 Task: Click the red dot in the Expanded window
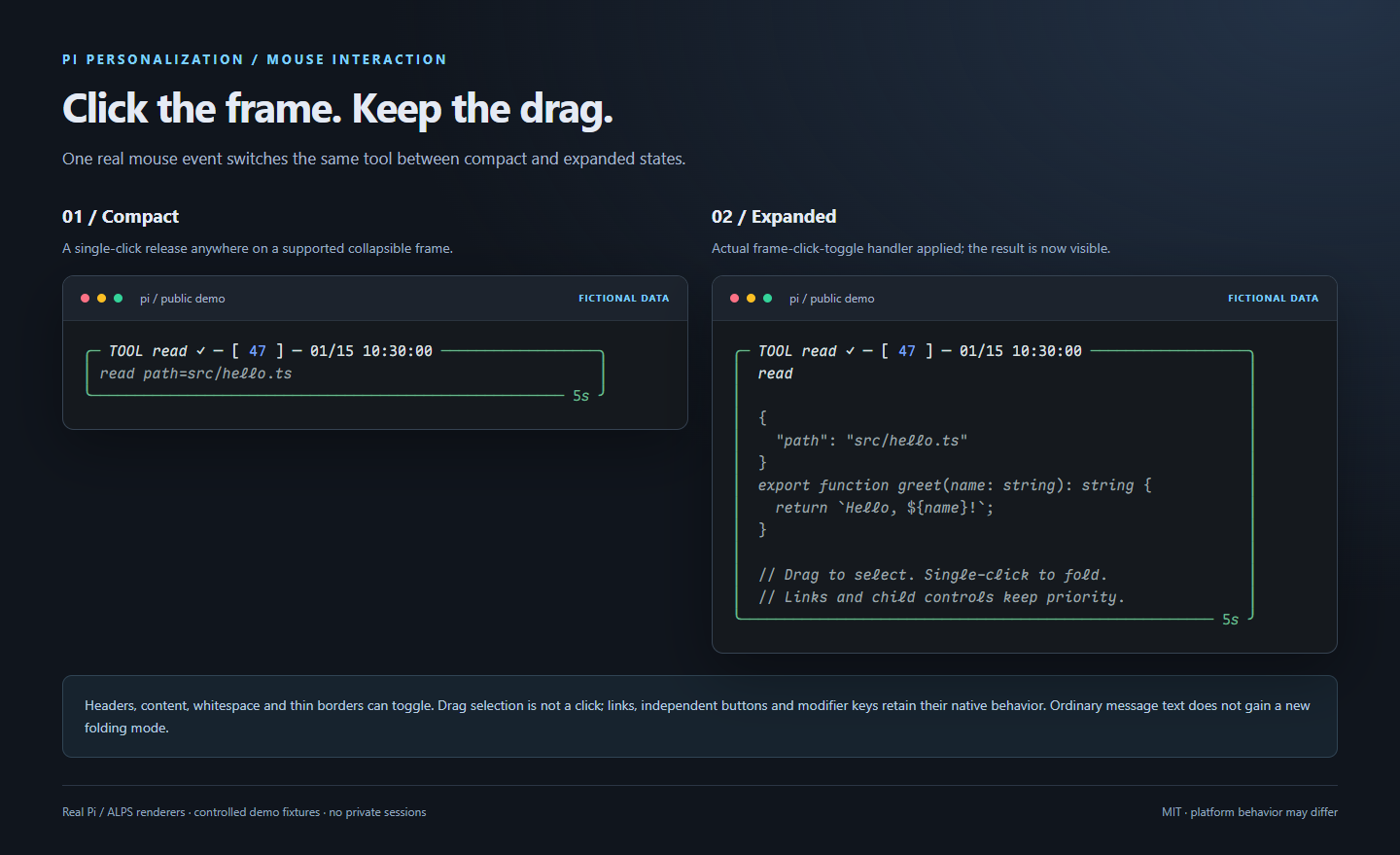[x=735, y=299]
